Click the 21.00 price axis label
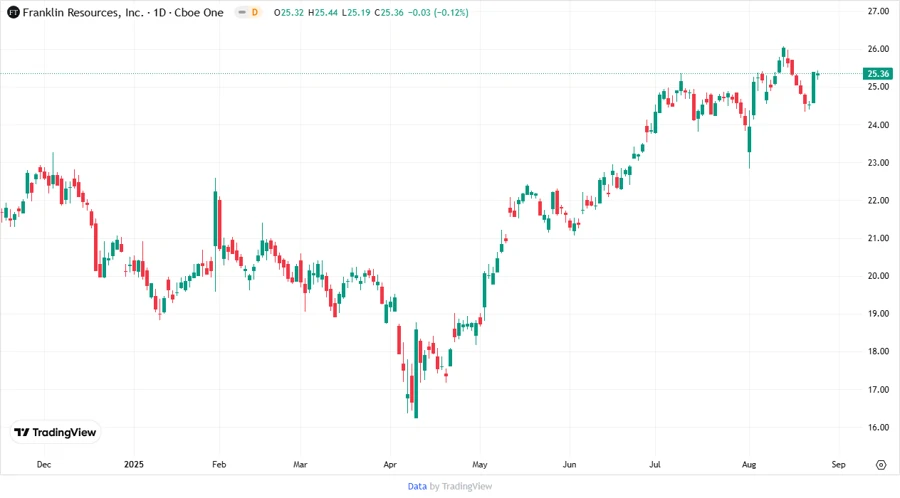The height and width of the screenshot is (498, 900). click(x=878, y=238)
